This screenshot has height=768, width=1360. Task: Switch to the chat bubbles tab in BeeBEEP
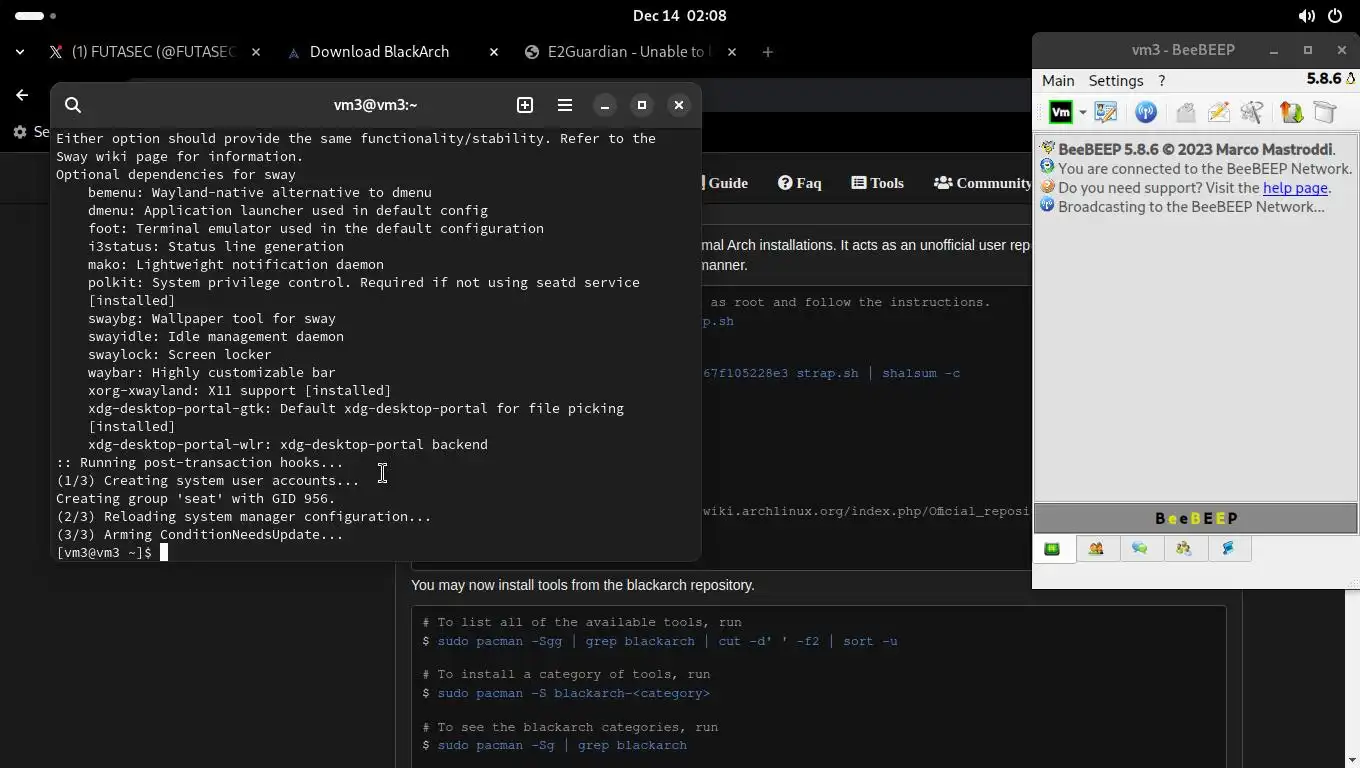pos(1141,548)
